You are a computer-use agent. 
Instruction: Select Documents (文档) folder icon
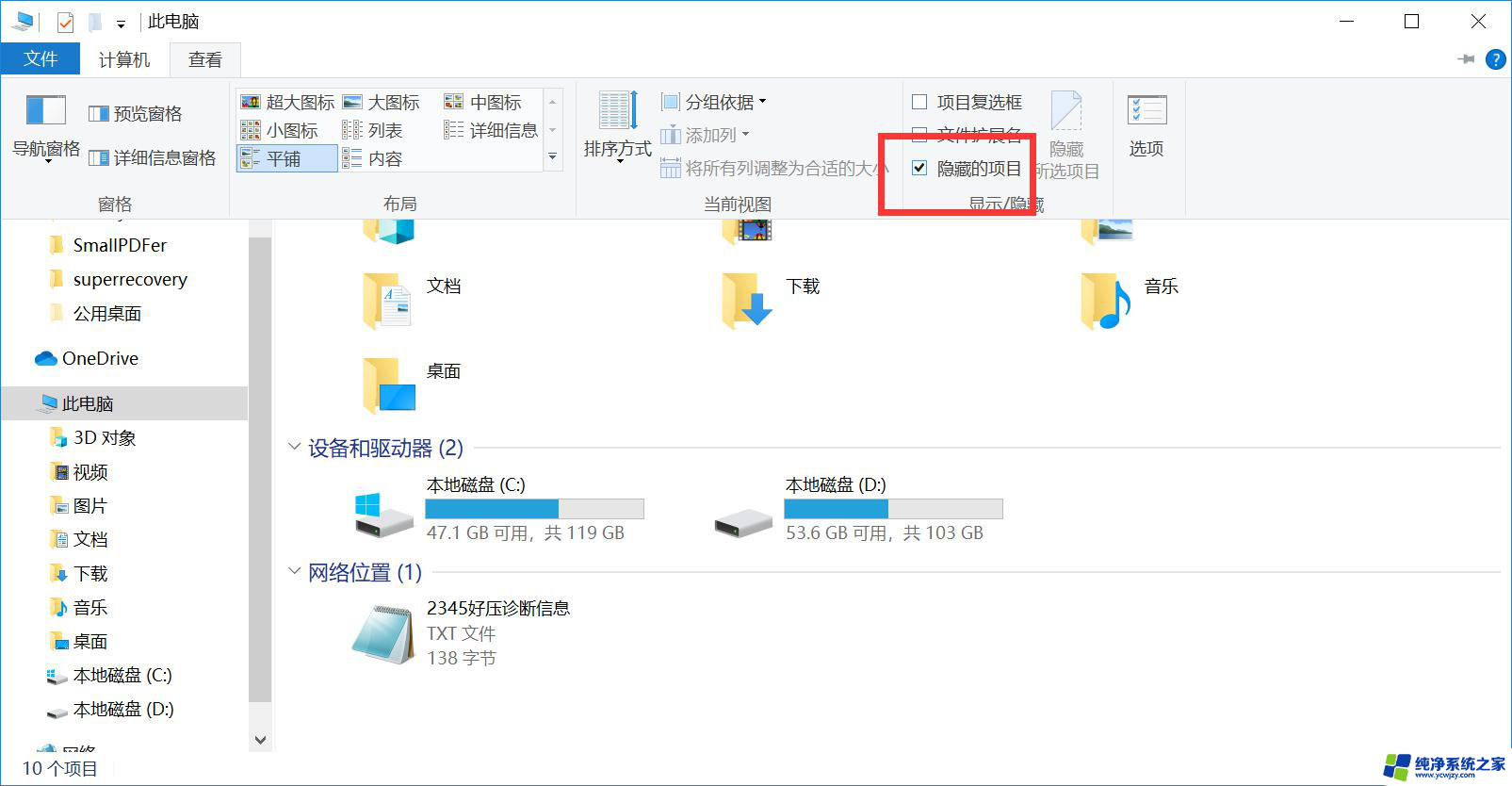click(386, 301)
